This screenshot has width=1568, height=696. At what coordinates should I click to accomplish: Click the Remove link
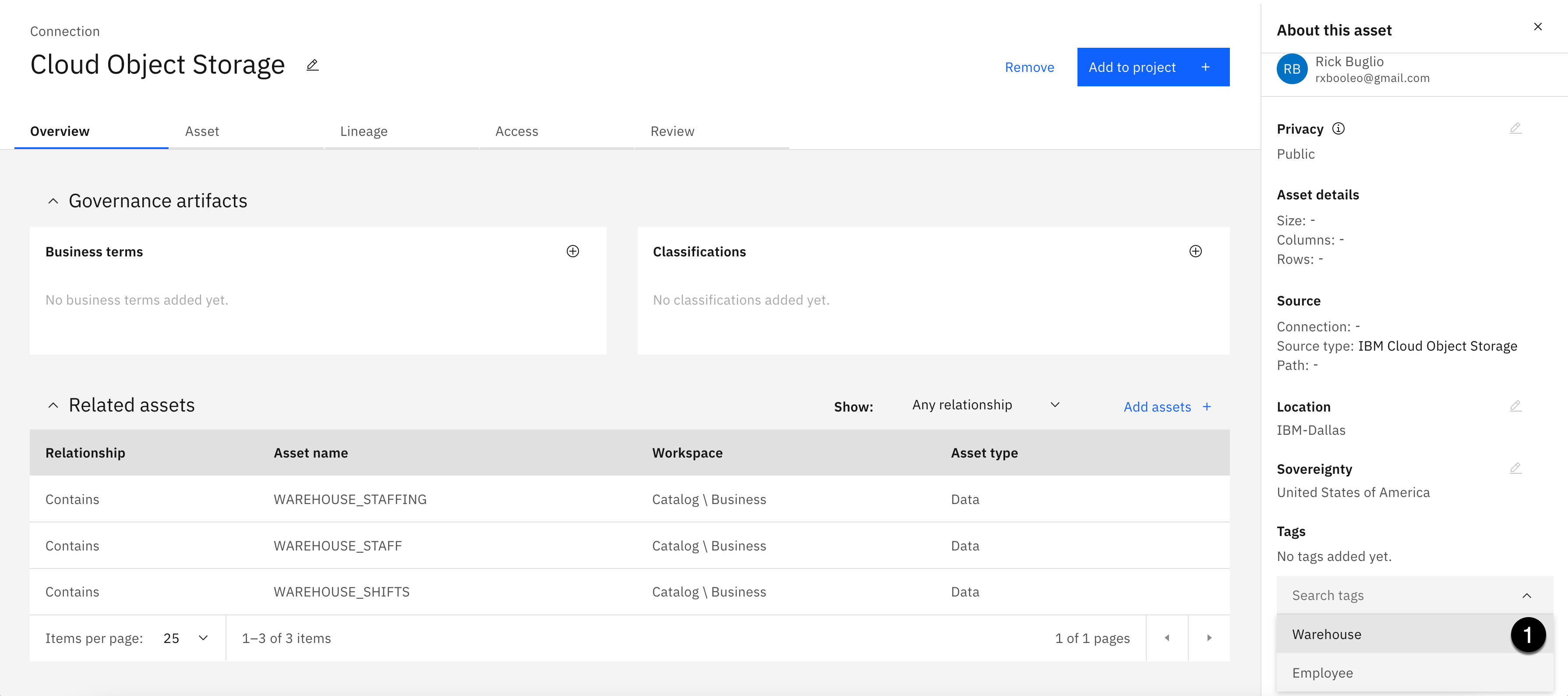pyautogui.click(x=1029, y=67)
